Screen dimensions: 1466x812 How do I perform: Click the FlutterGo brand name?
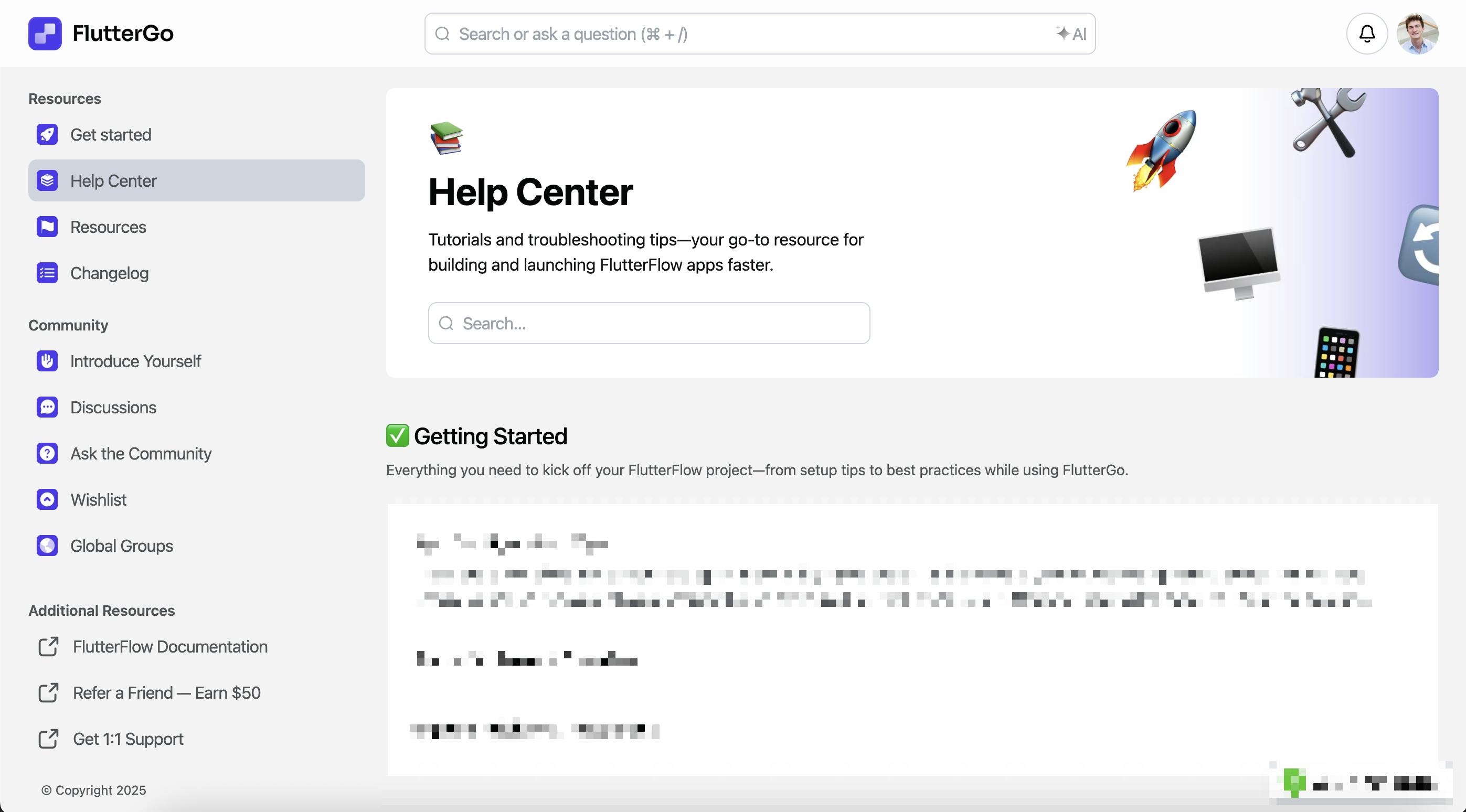123,34
